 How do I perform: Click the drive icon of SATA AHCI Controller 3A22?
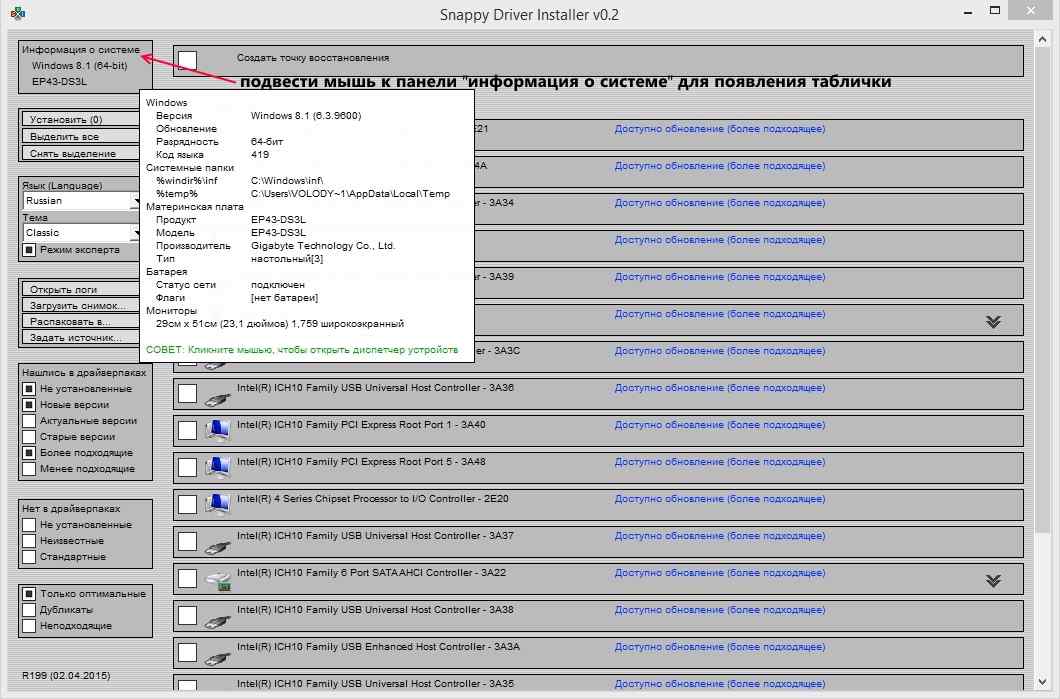218,581
